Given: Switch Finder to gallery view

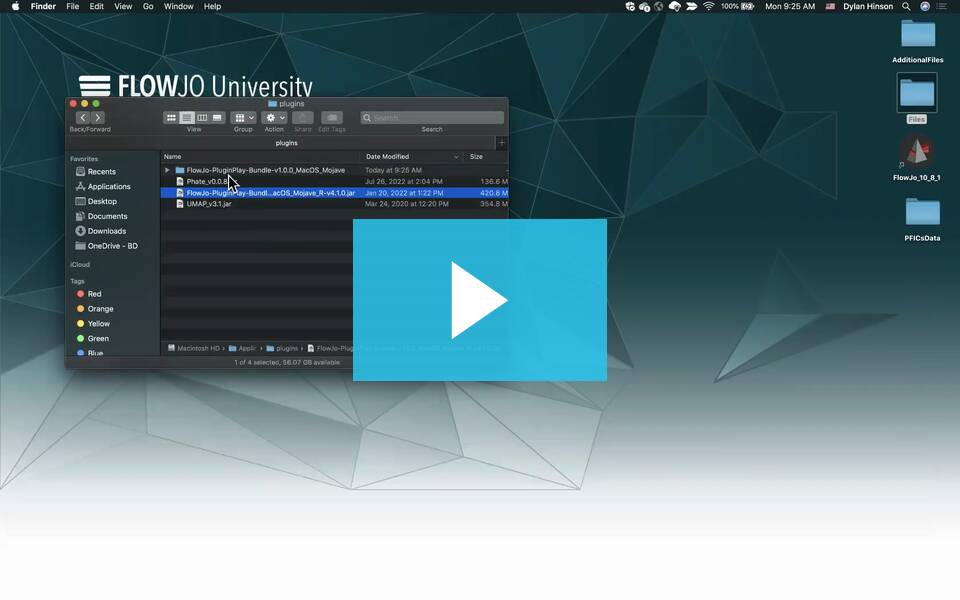Looking at the screenshot, I should click(217, 118).
